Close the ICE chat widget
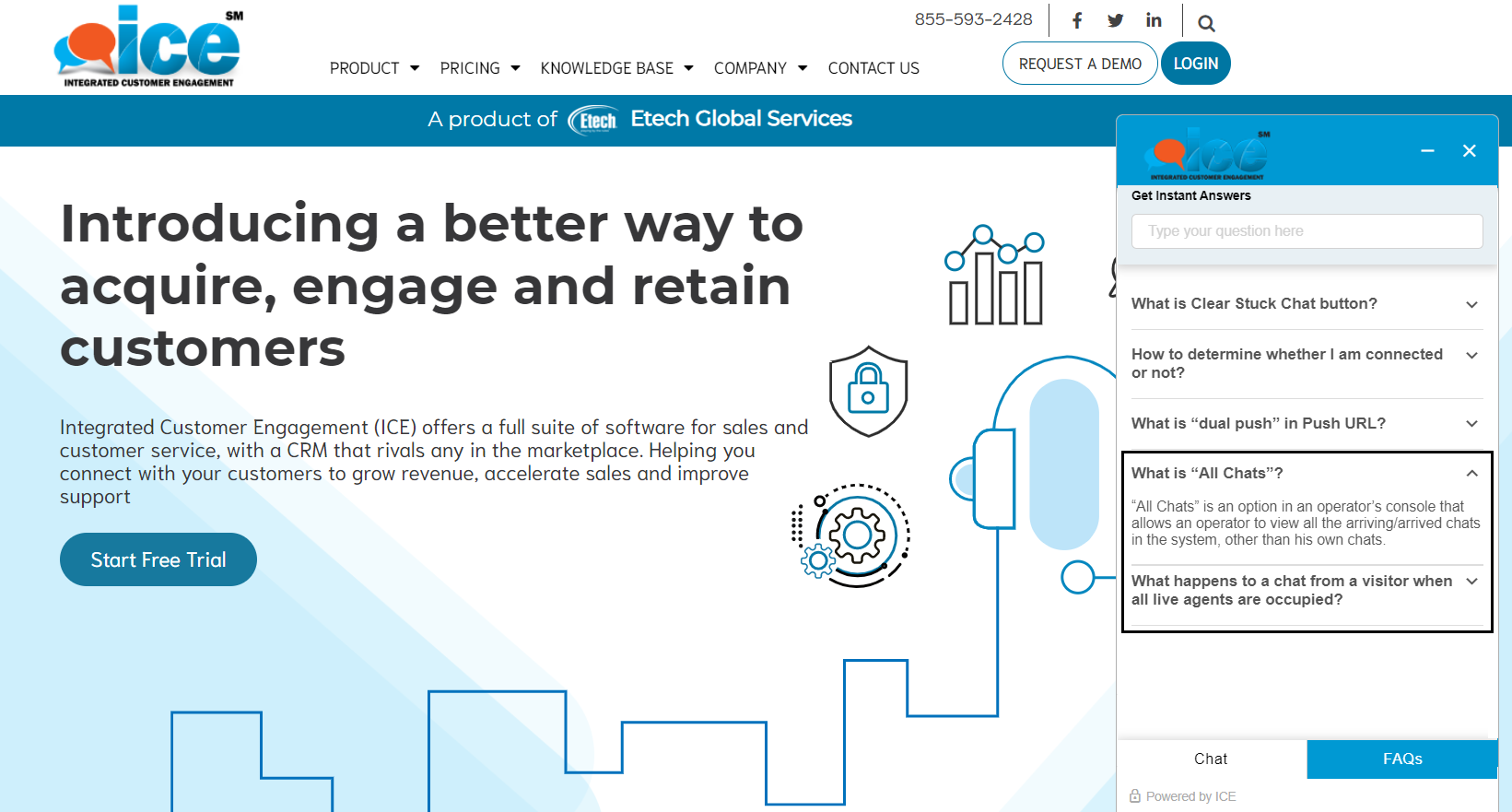Viewport: 1512px width, 812px height. [1470, 150]
